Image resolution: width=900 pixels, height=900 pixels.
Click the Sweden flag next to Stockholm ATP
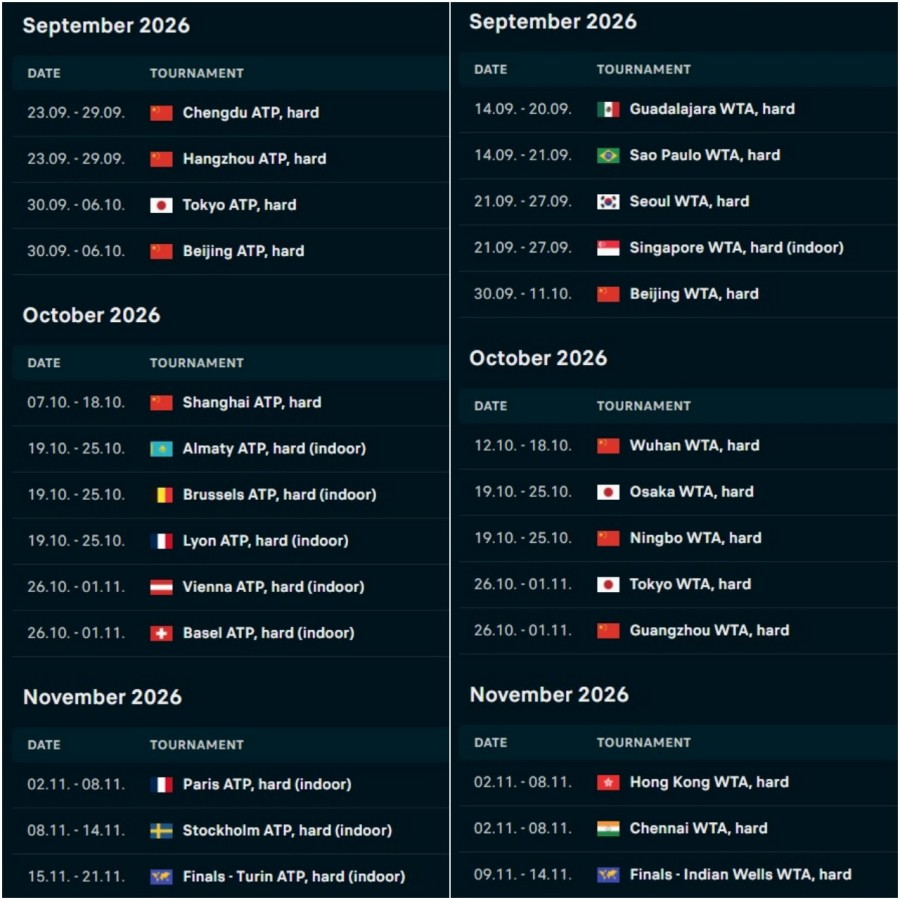[x=161, y=831]
